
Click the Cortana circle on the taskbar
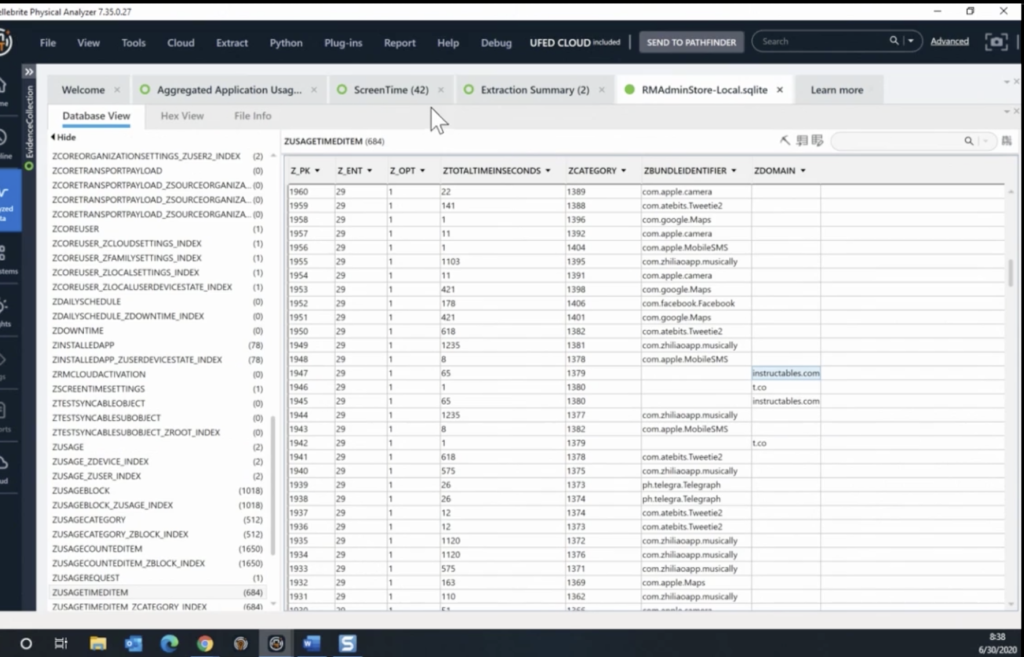(26, 644)
